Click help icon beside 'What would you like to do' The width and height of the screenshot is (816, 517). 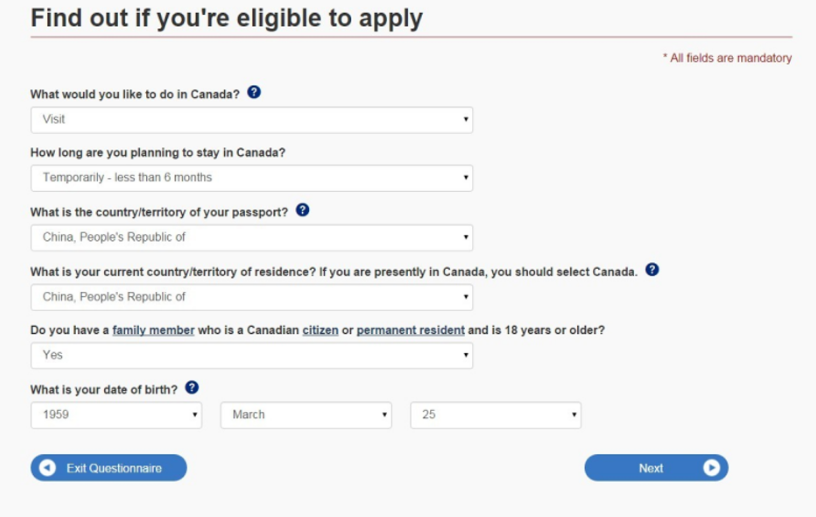pyautogui.click(x=254, y=92)
